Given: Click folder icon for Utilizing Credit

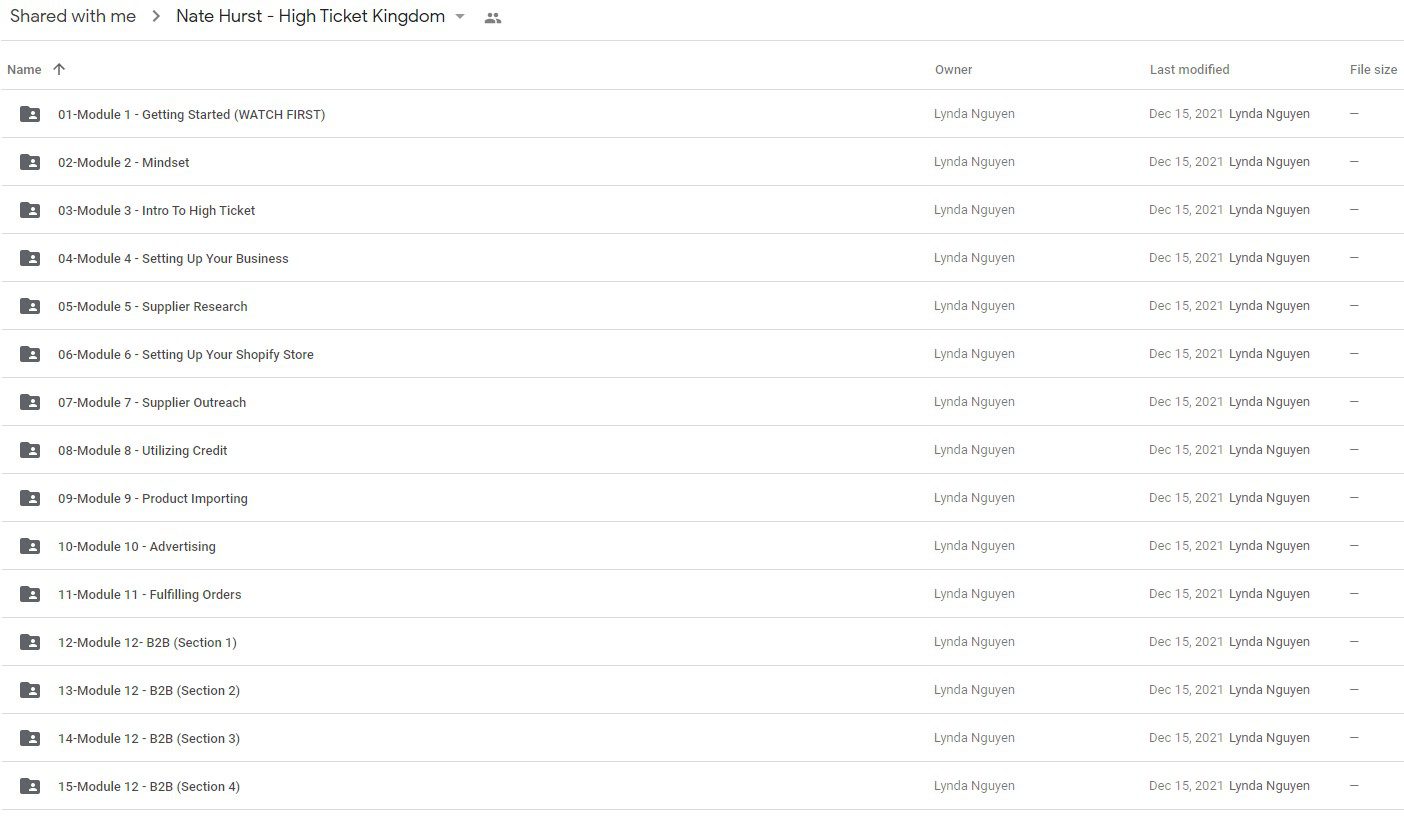Looking at the screenshot, I should [x=30, y=450].
